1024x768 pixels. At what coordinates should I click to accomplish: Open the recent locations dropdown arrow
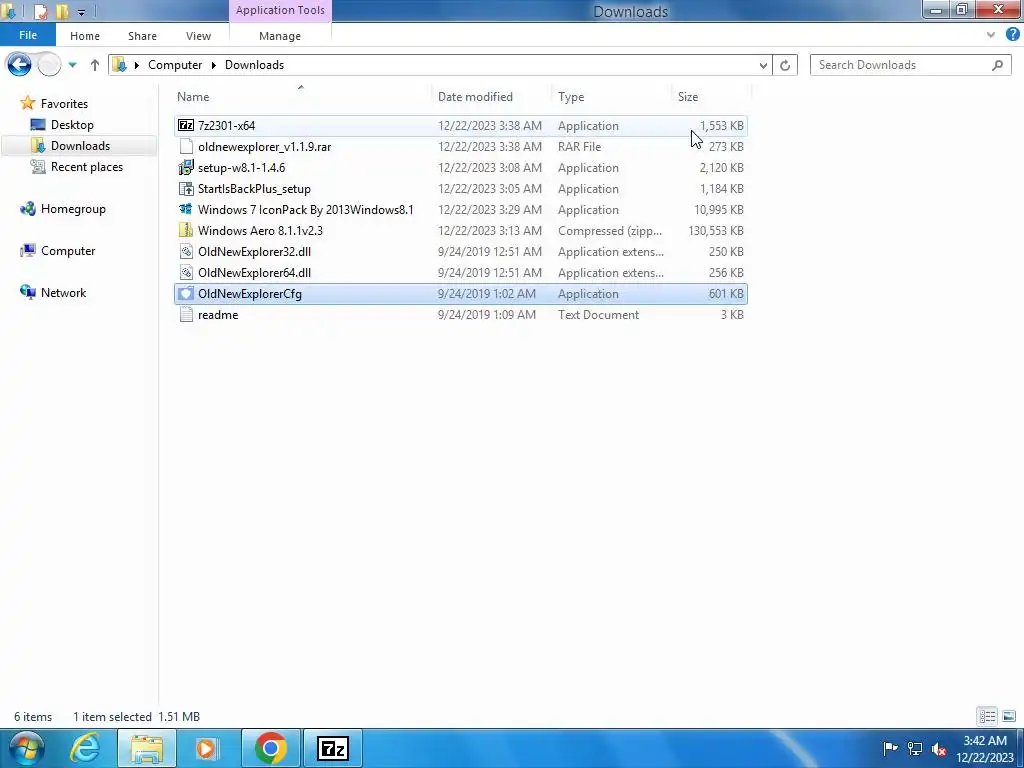pos(72,65)
